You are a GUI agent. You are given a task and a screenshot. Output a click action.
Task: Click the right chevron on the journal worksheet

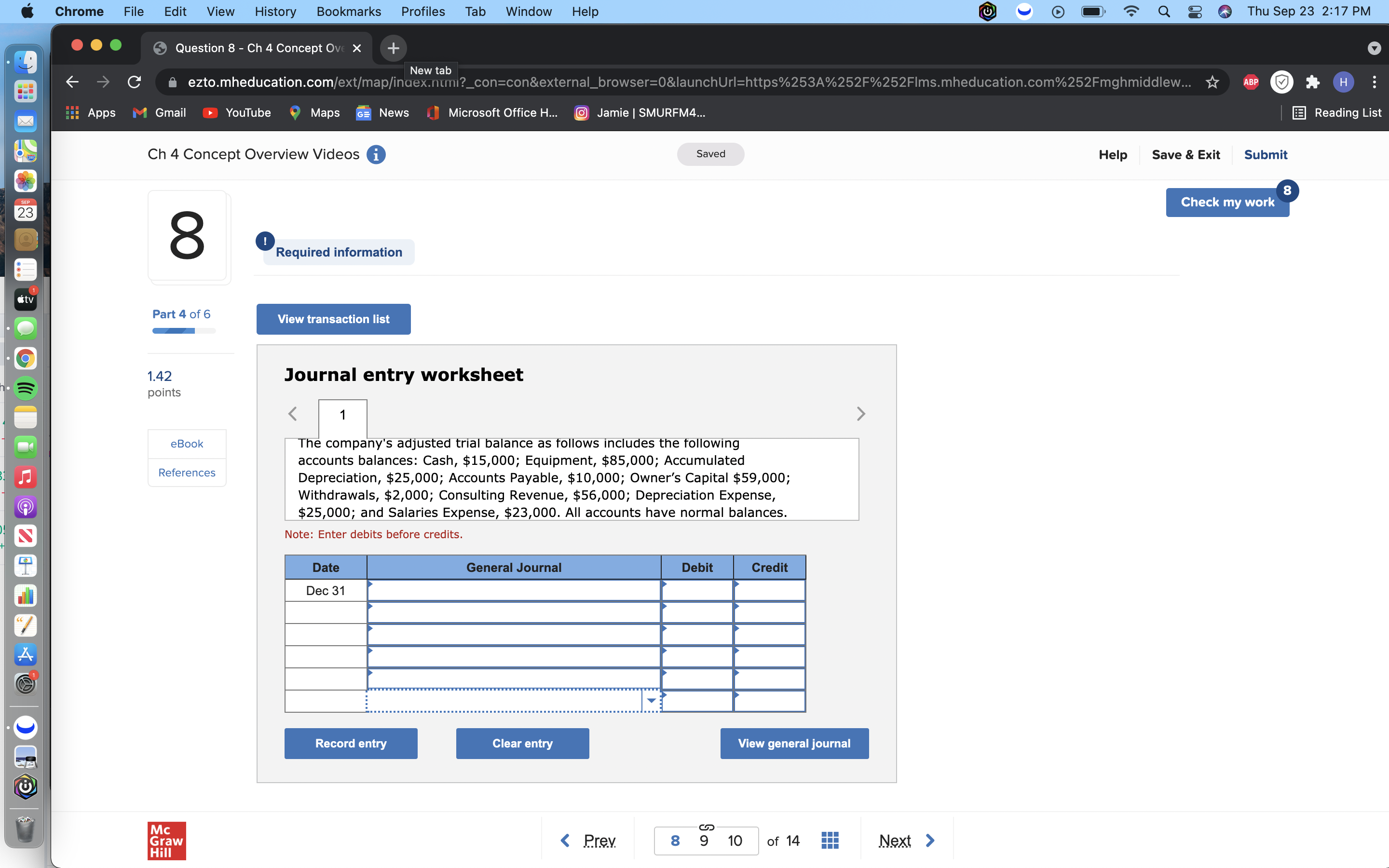tap(860, 413)
